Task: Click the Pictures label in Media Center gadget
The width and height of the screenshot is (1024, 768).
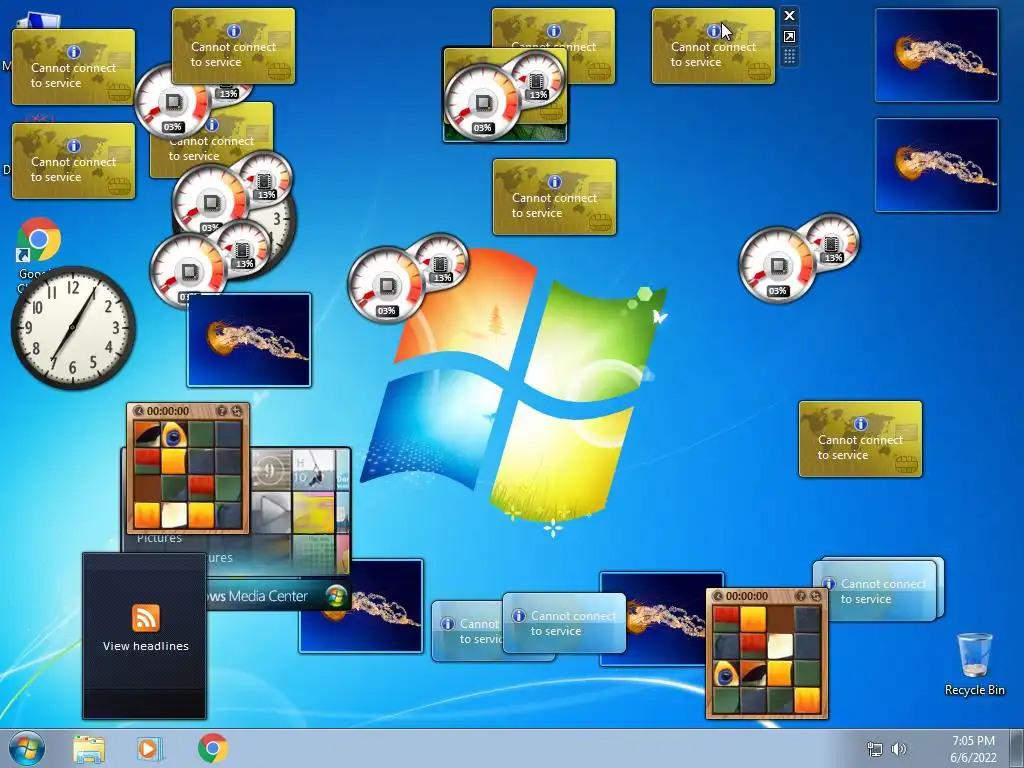Action: pos(159,539)
